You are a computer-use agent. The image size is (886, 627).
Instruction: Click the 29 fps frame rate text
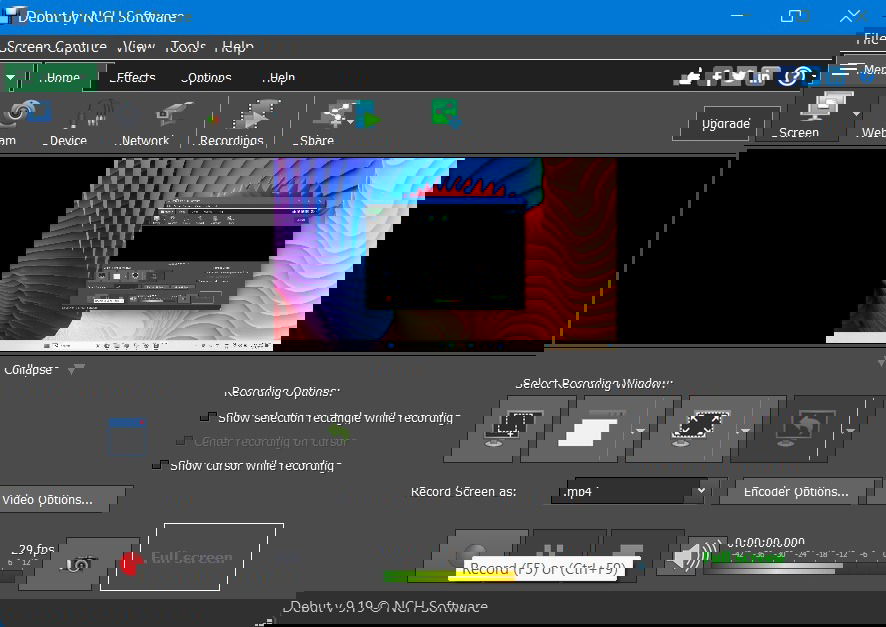pyautogui.click(x=33, y=549)
